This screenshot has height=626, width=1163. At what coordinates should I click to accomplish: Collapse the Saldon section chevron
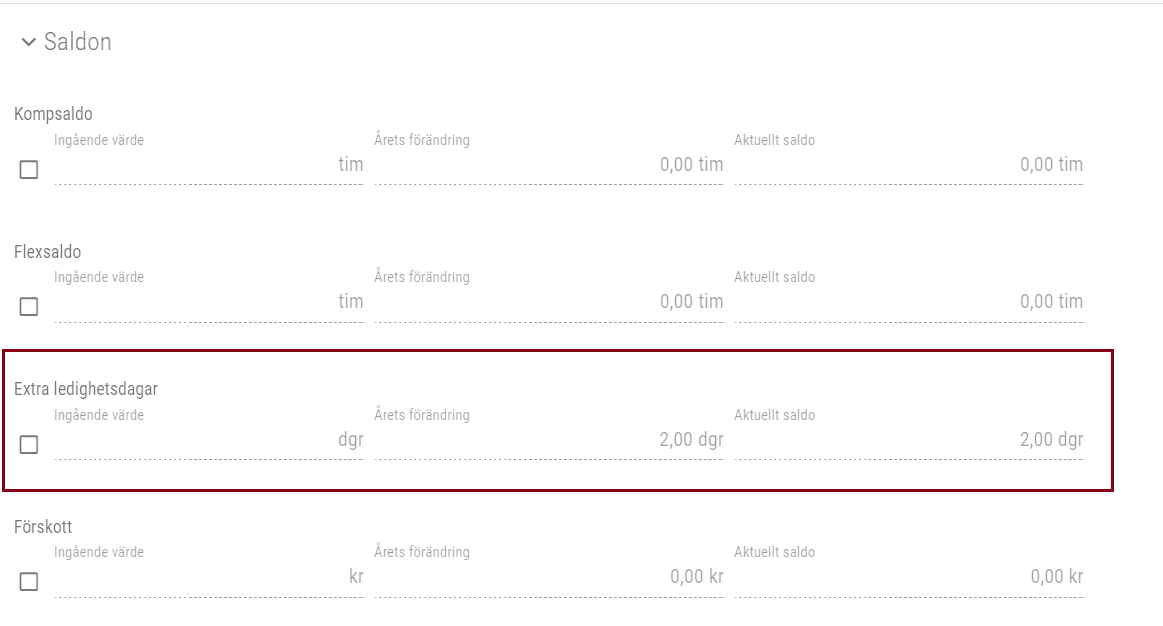coord(28,43)
